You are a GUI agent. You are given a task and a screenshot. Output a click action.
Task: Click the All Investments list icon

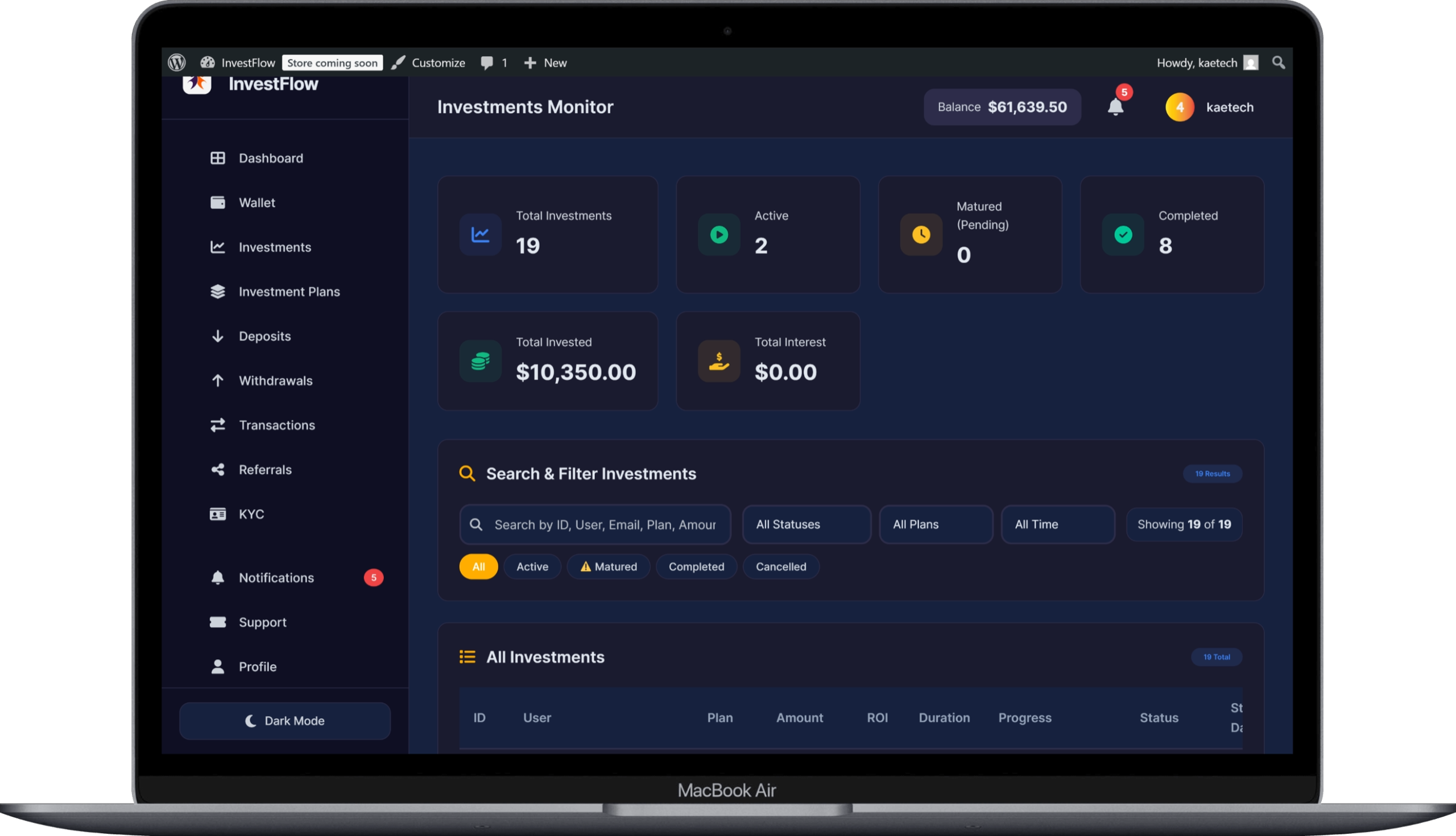[x=468, y=657]
